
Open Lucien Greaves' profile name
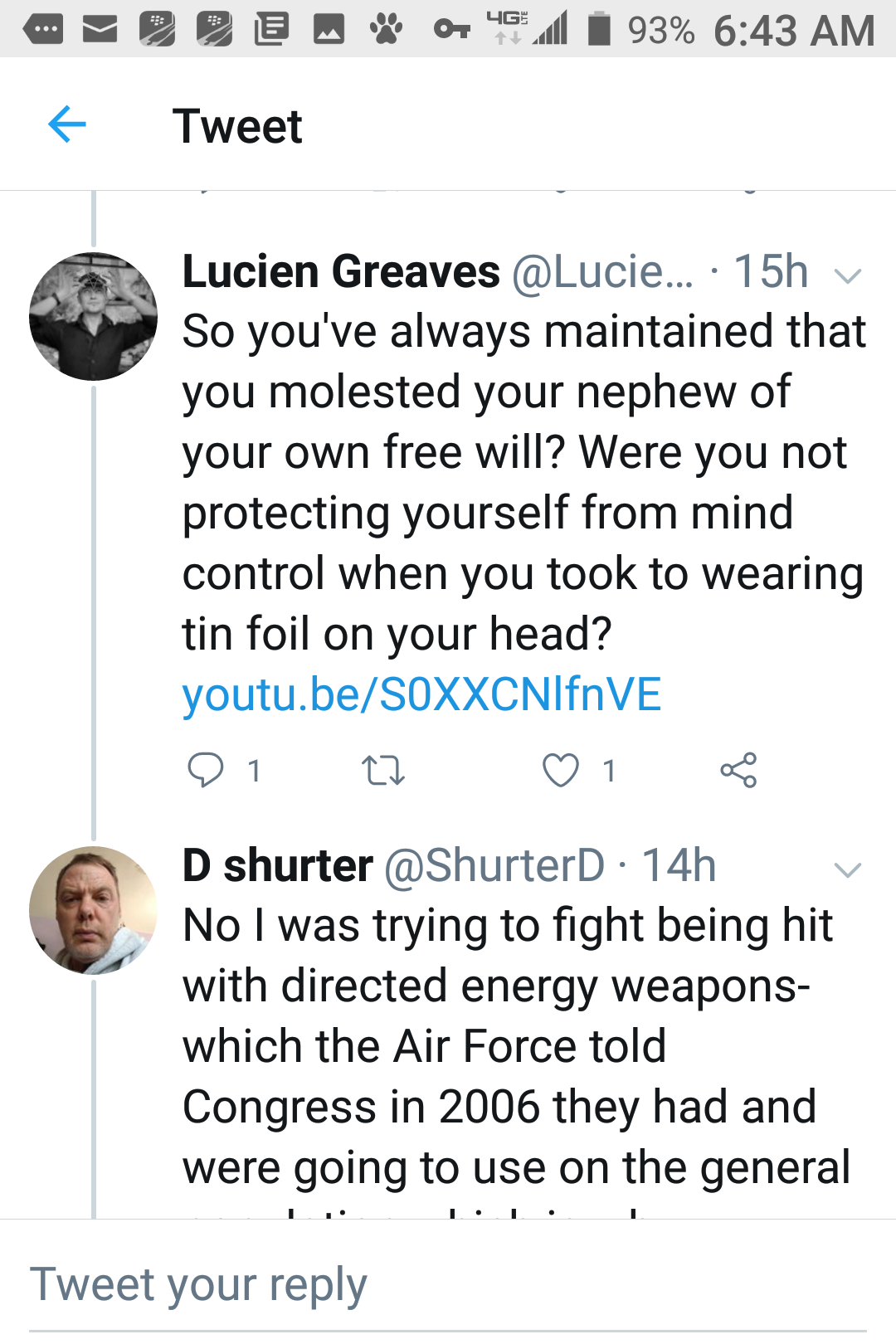click(x=341, y=272)
